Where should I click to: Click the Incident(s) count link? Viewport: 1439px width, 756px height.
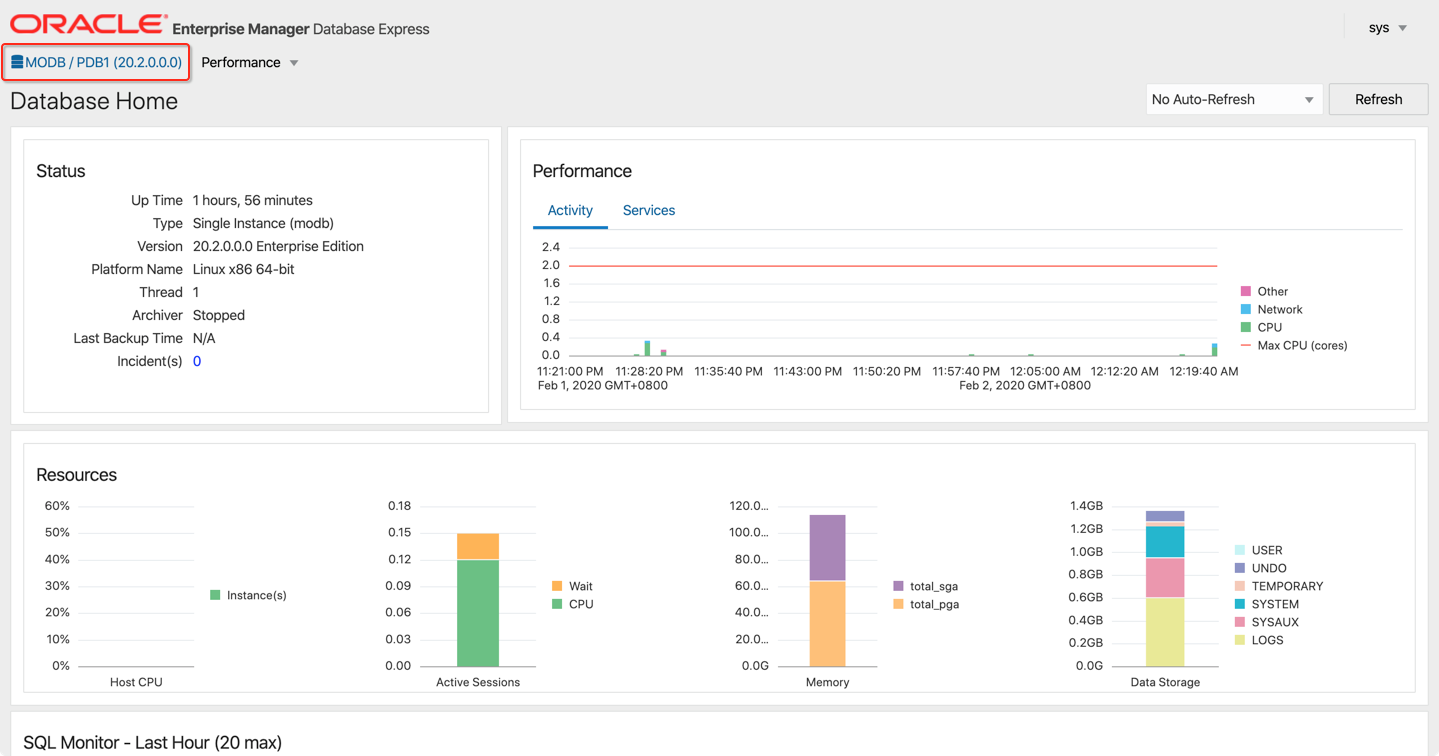click(x=197, y=361)
